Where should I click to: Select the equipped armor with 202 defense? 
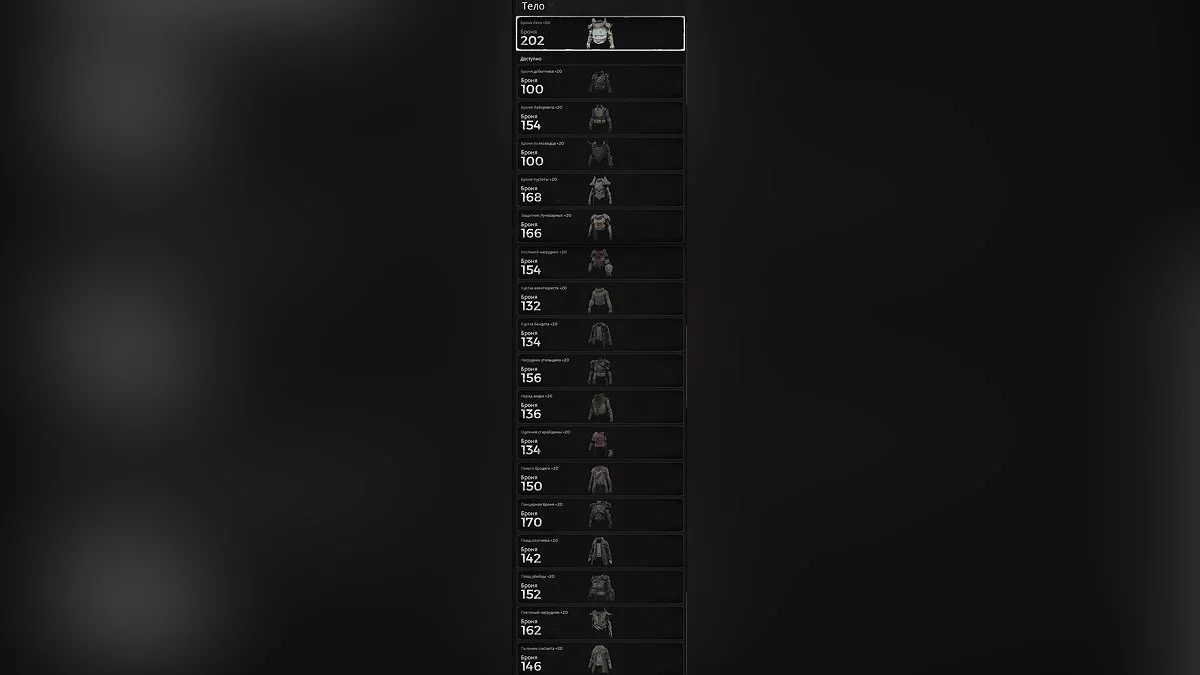(x=600, y=33)
